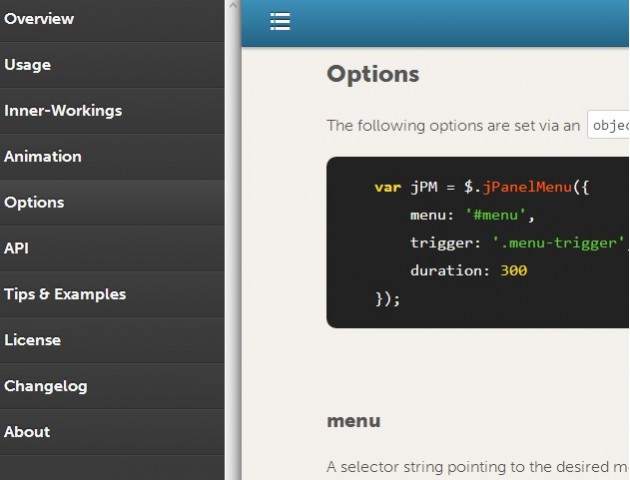Select About in the sidebar menu
This screenshot has height=480, width=630.
click(27, 432)
